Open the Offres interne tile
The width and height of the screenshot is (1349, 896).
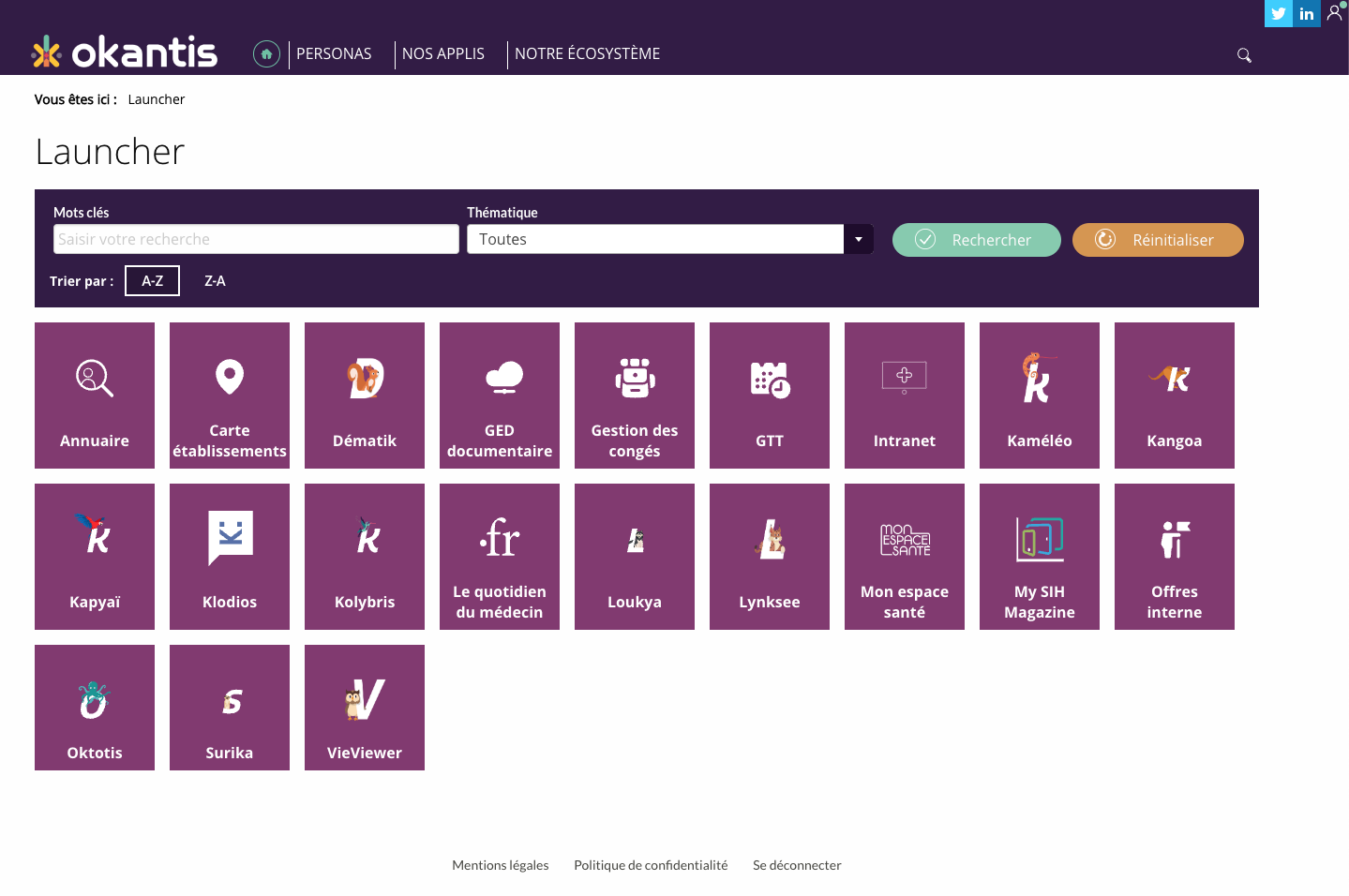[1175, 557]
